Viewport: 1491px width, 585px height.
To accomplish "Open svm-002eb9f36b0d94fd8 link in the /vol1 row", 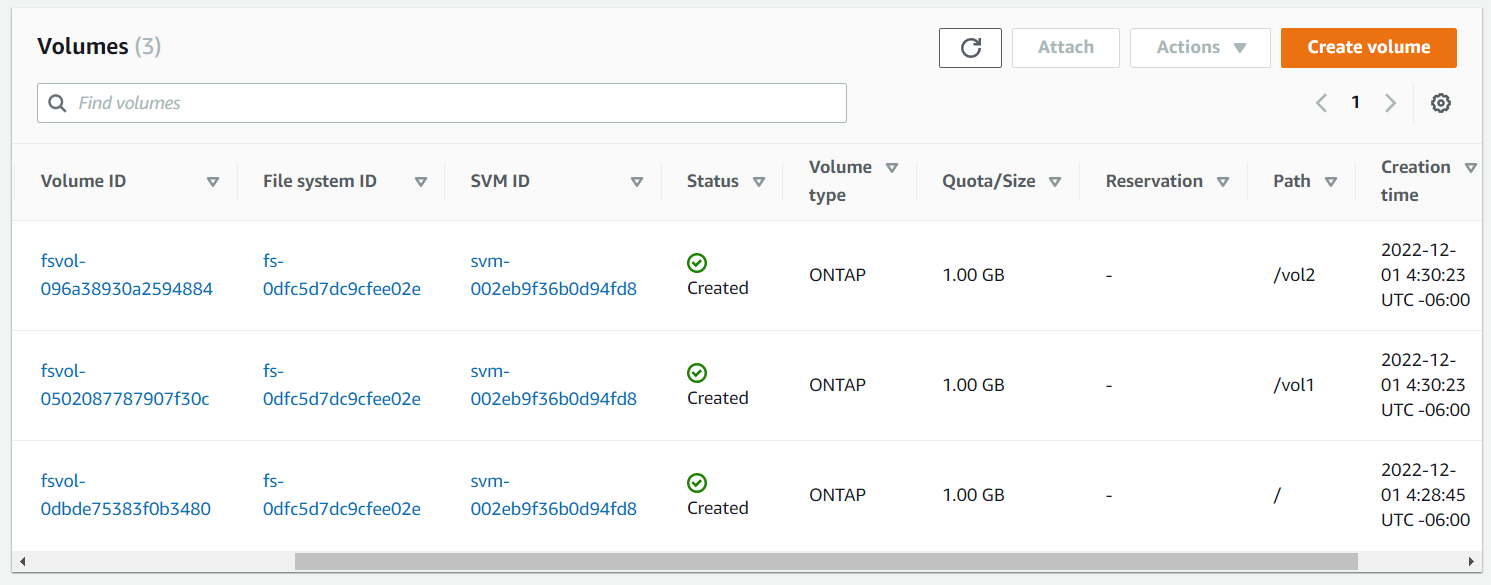I will [553, 385].
